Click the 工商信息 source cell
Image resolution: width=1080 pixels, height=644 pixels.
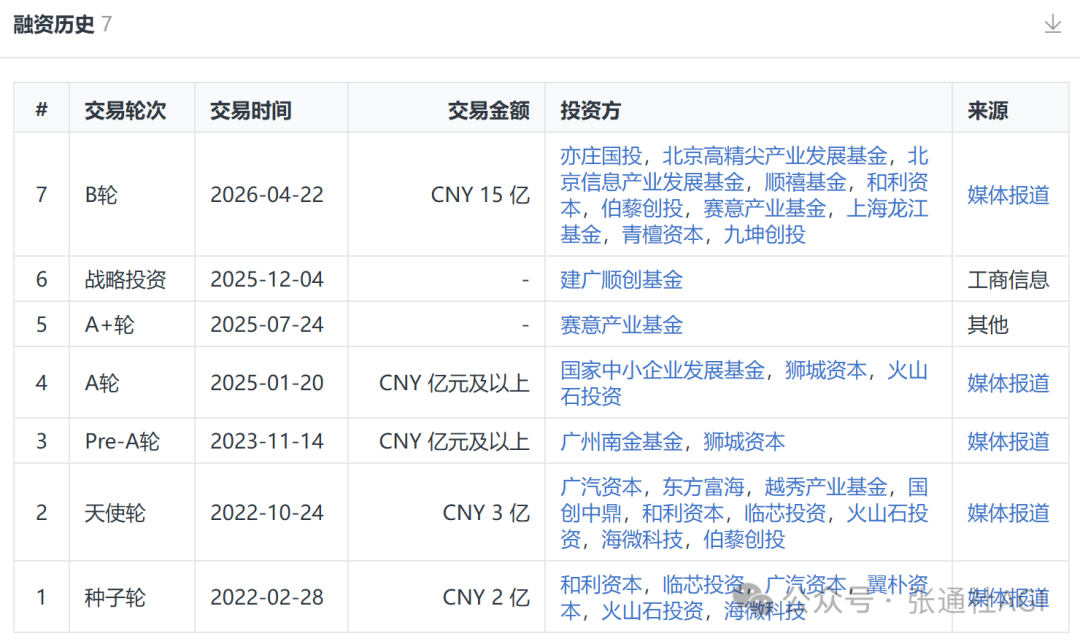[x=1008, y=280]
